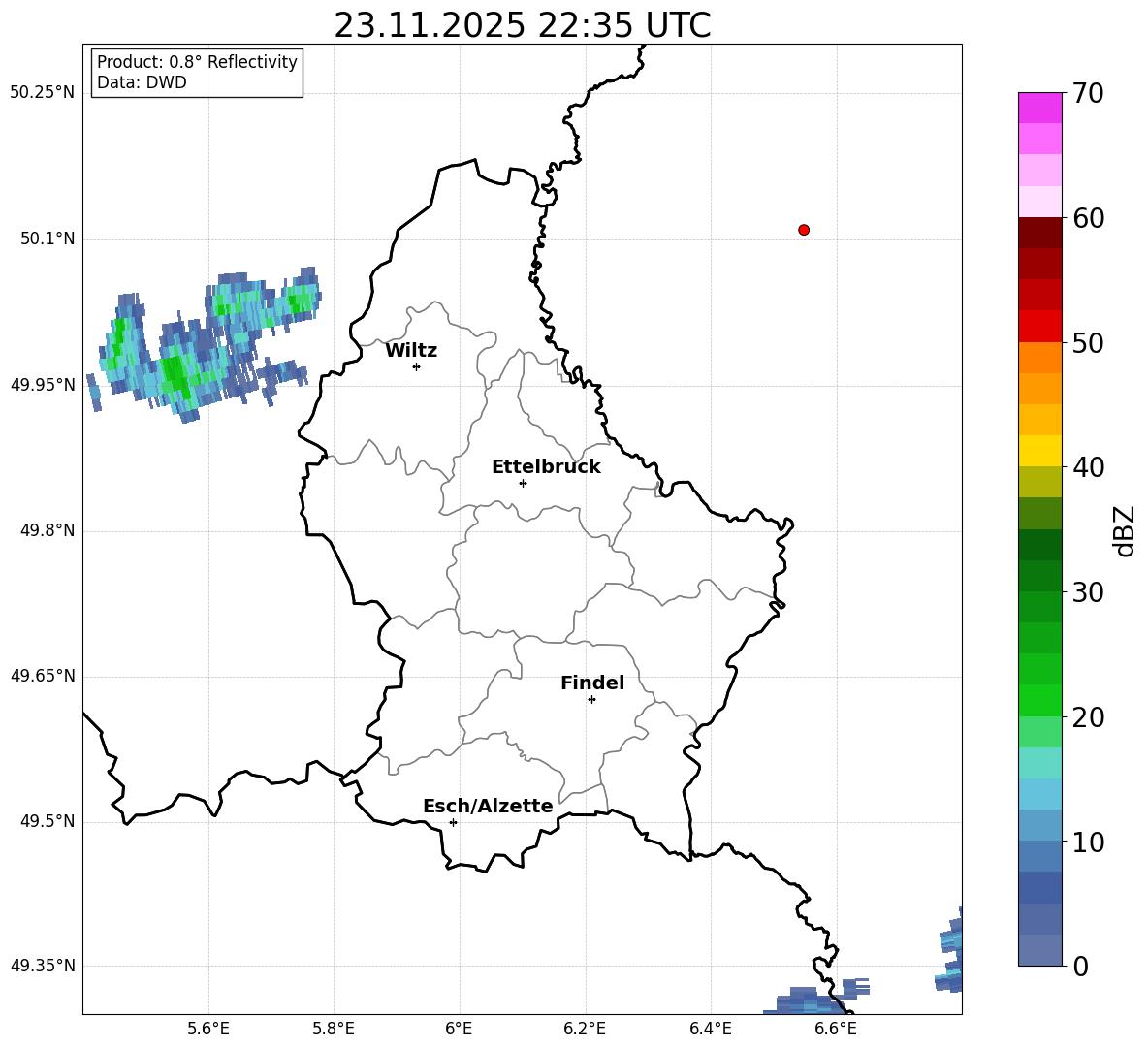Screen dimensions: 1148x1048
Task: Click the yellow swatch just above 40
Action: (1040, 451)
